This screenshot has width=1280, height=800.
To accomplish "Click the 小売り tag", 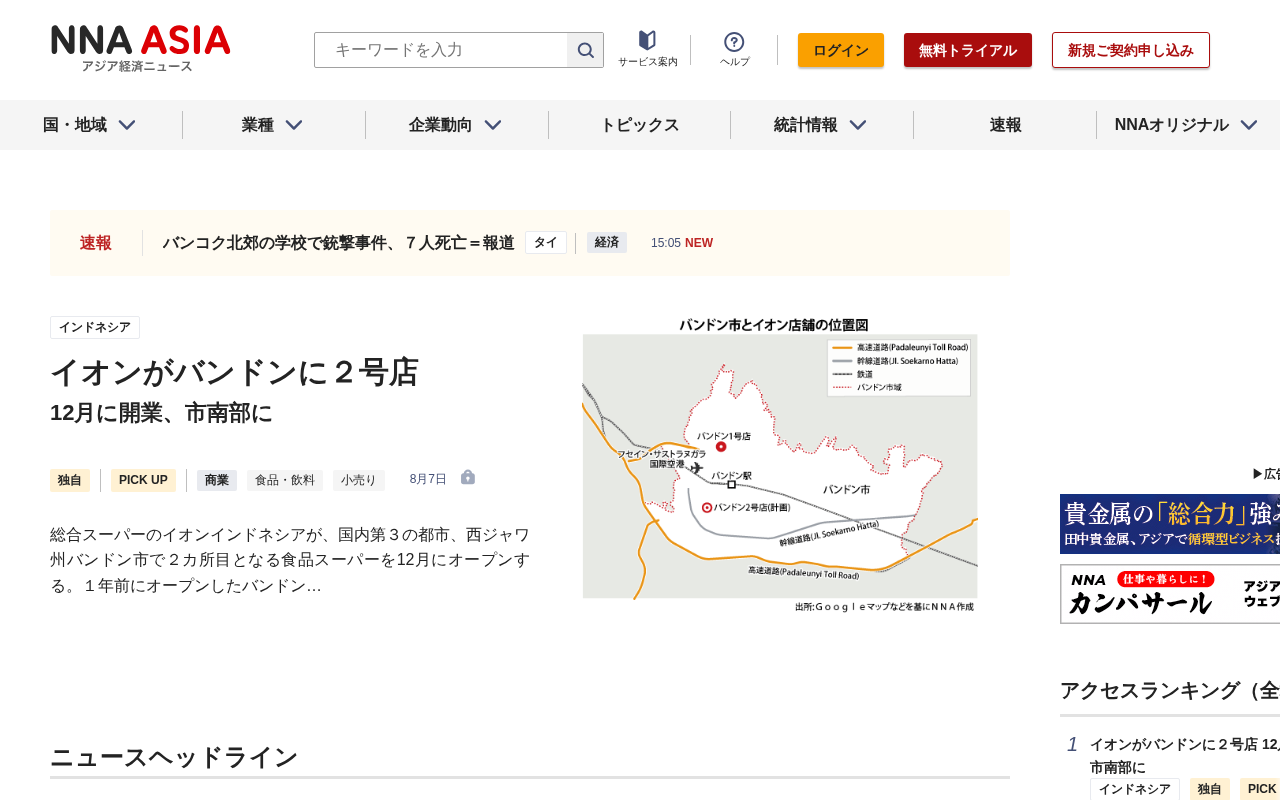I will pos(359,480).
